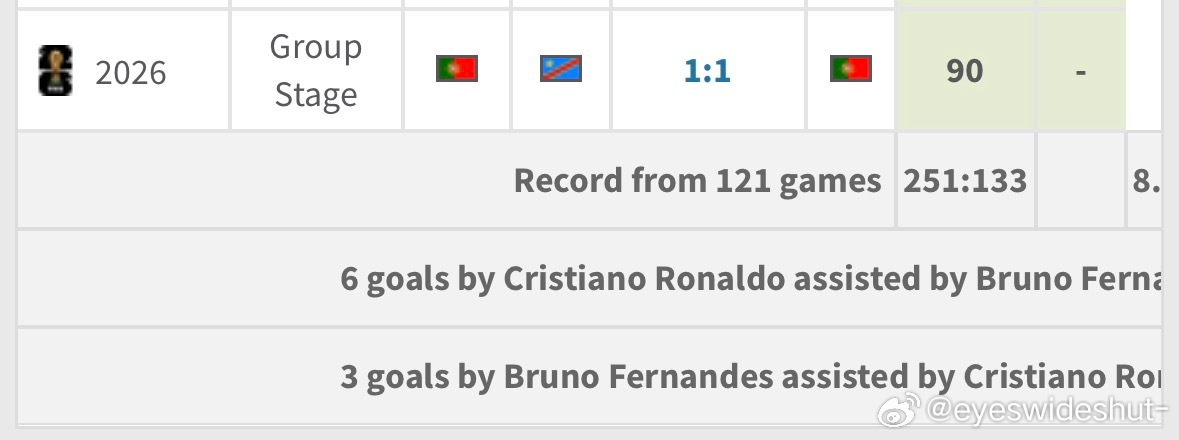Click the DR Congo flag icon
Screen dimensions: 1179x440
(561, 68)
